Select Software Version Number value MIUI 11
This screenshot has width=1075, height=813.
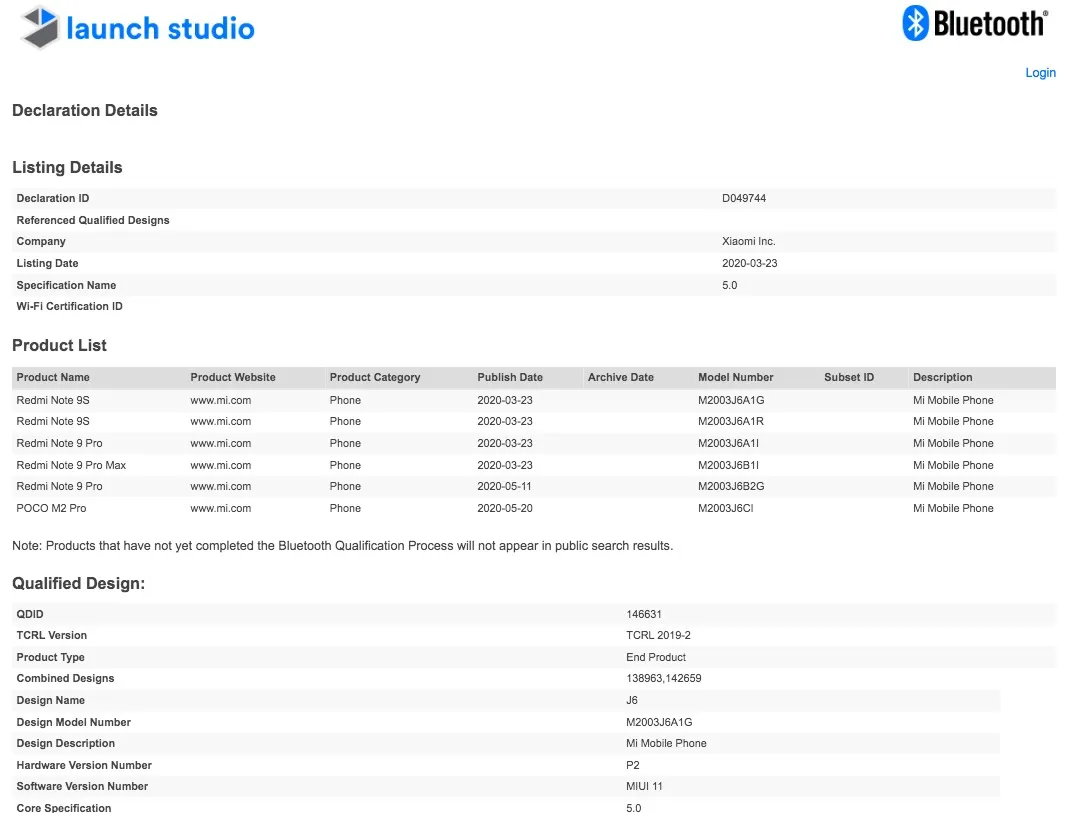[644, 786]
